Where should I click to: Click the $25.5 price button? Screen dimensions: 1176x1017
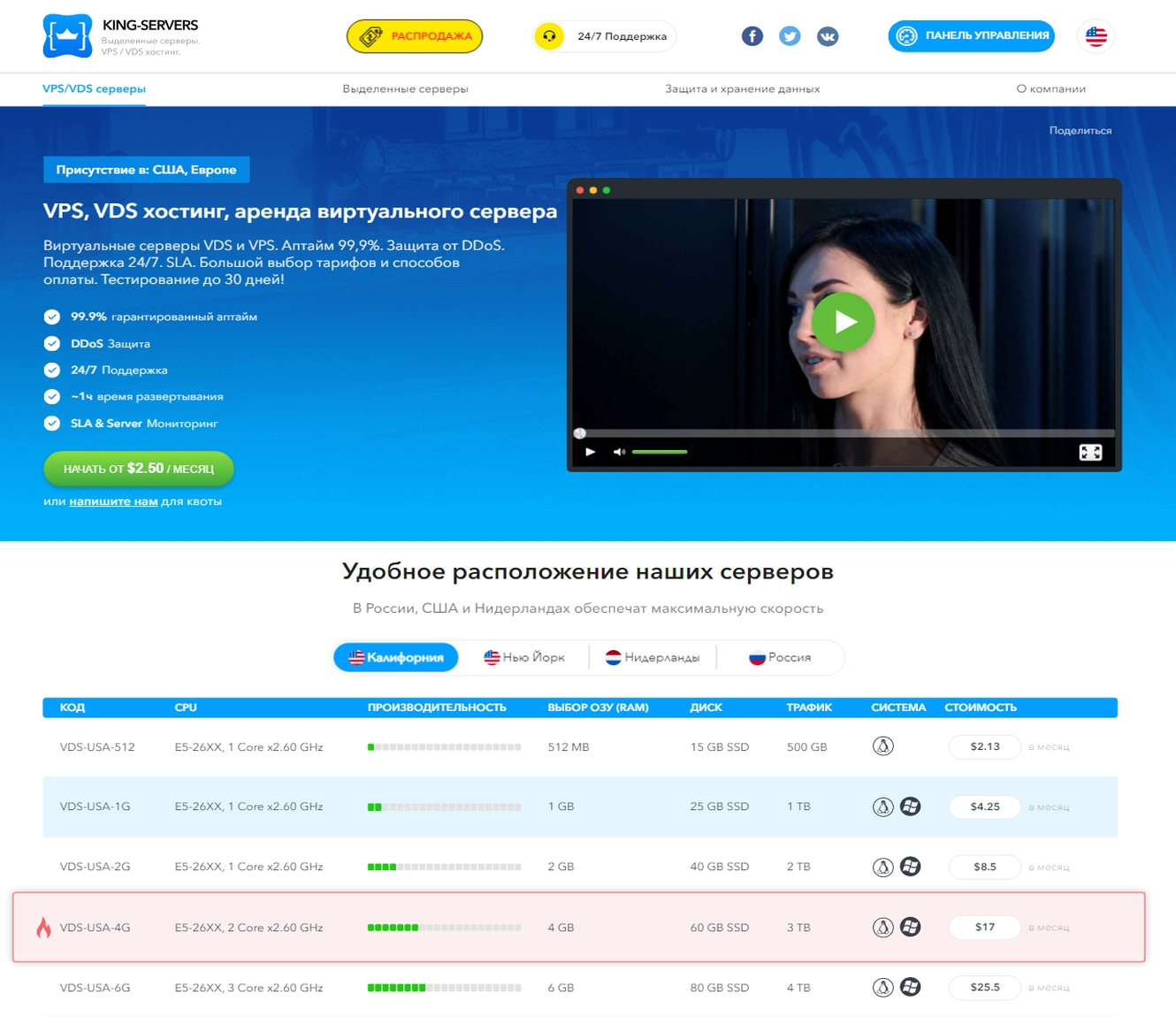point(985,987)
